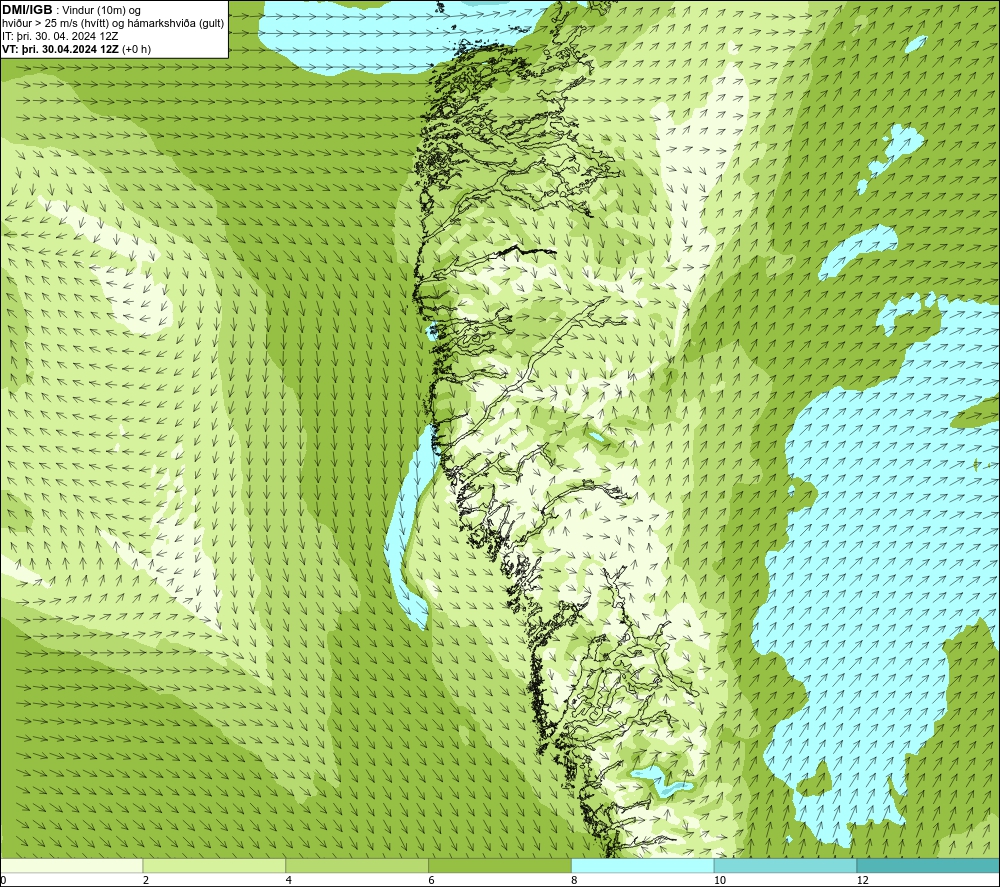Click the legend line about hviður > 25 m/s

coord(113,24)
